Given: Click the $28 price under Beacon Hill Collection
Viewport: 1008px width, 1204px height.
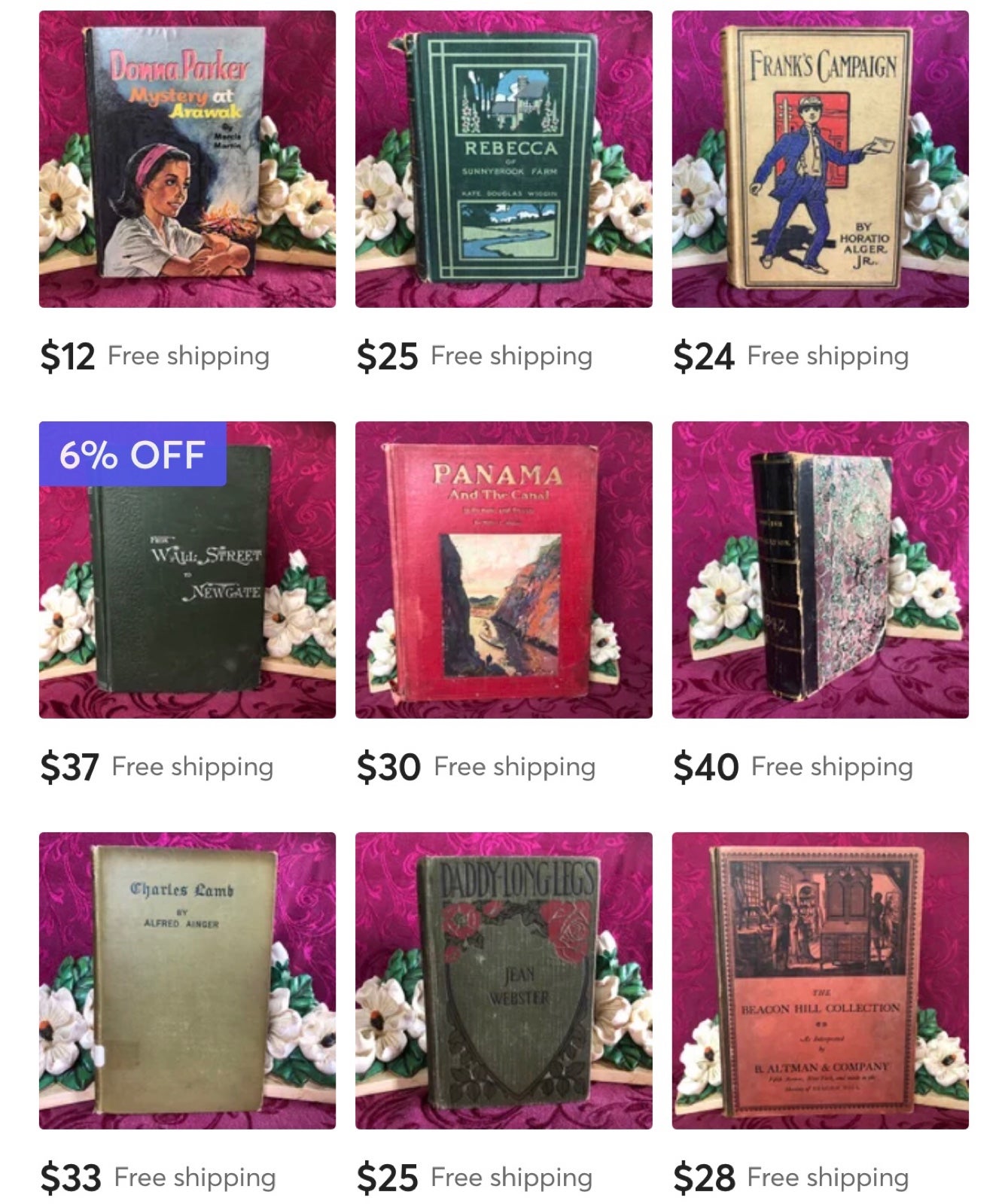Looking at the screenshot, I should click(704, 1178).
